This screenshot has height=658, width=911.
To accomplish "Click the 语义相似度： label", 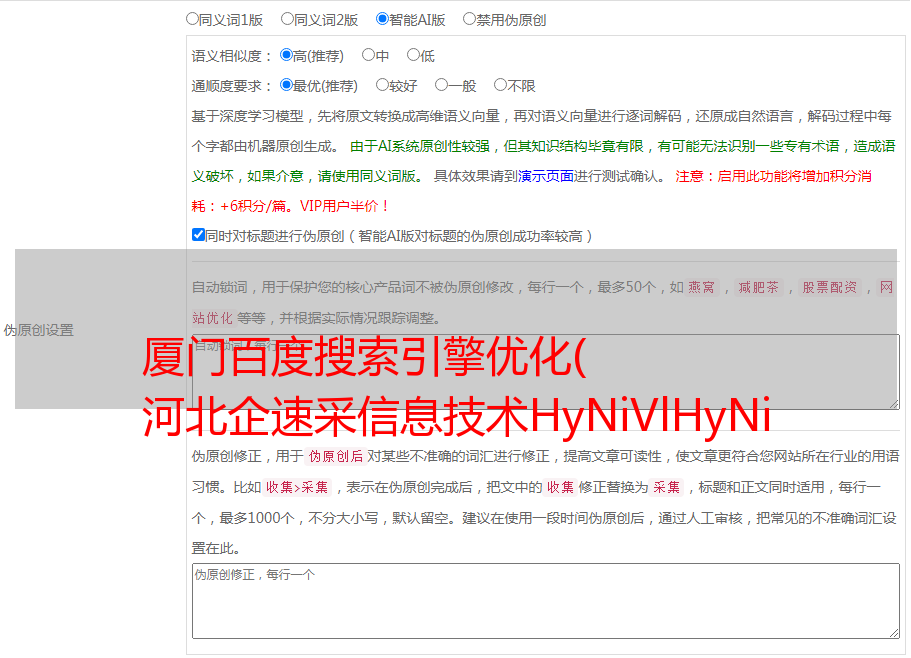I will pos(232,56).
